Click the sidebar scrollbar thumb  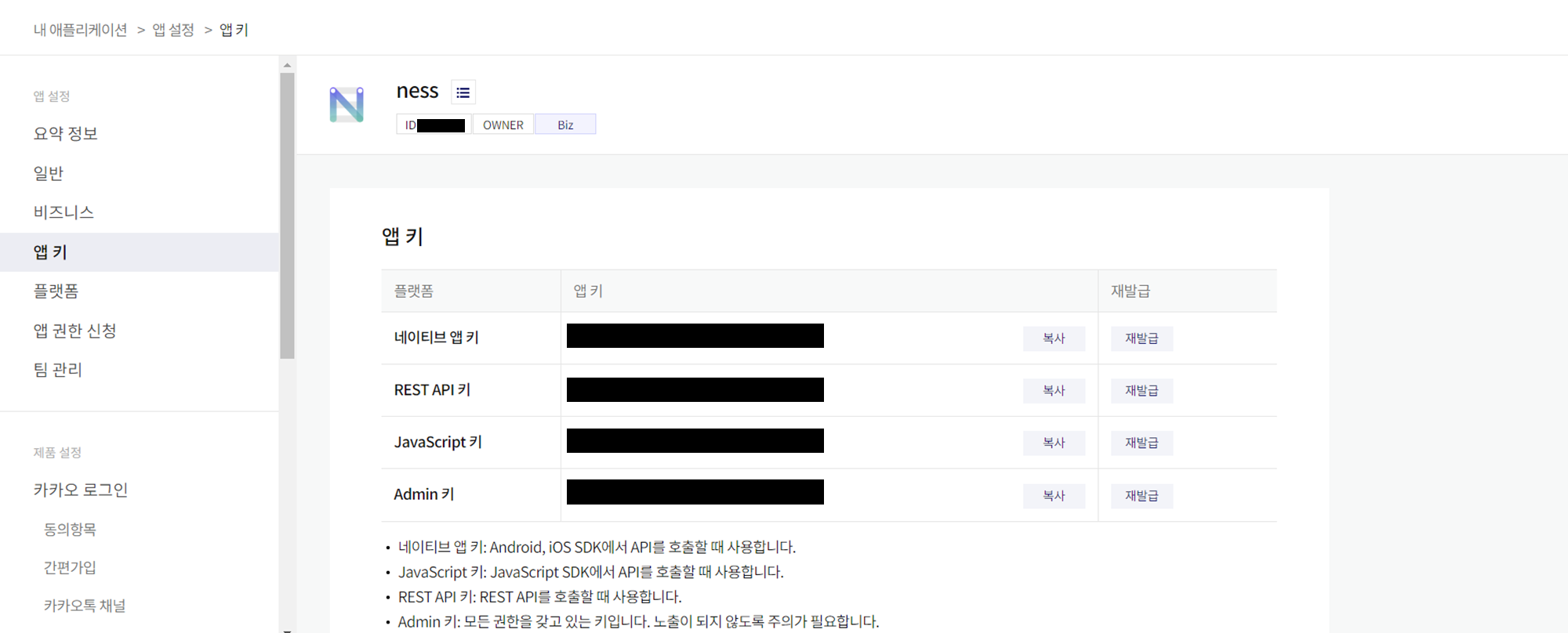click(x=287, y=216)
